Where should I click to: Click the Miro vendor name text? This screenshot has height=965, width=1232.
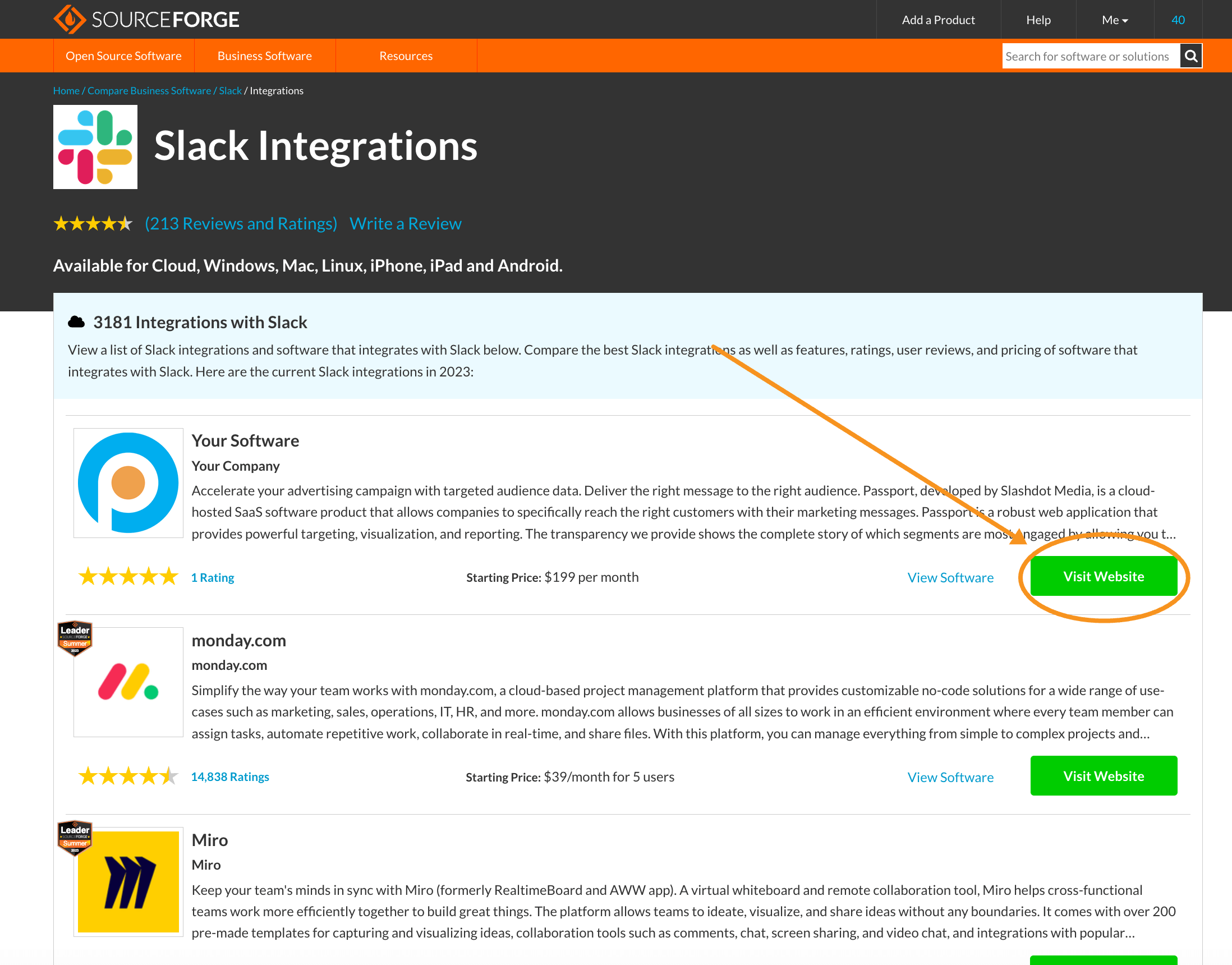[206, 865]
